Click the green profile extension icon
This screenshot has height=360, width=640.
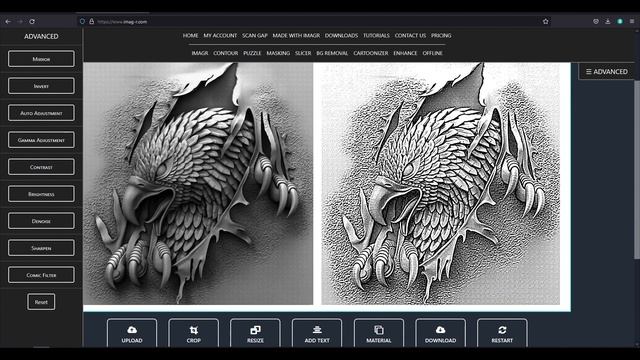[x=620, y=22]
